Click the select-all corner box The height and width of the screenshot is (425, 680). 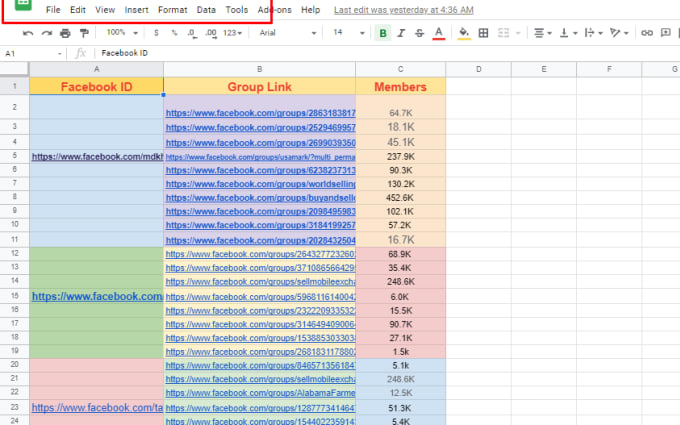[14, 69]
